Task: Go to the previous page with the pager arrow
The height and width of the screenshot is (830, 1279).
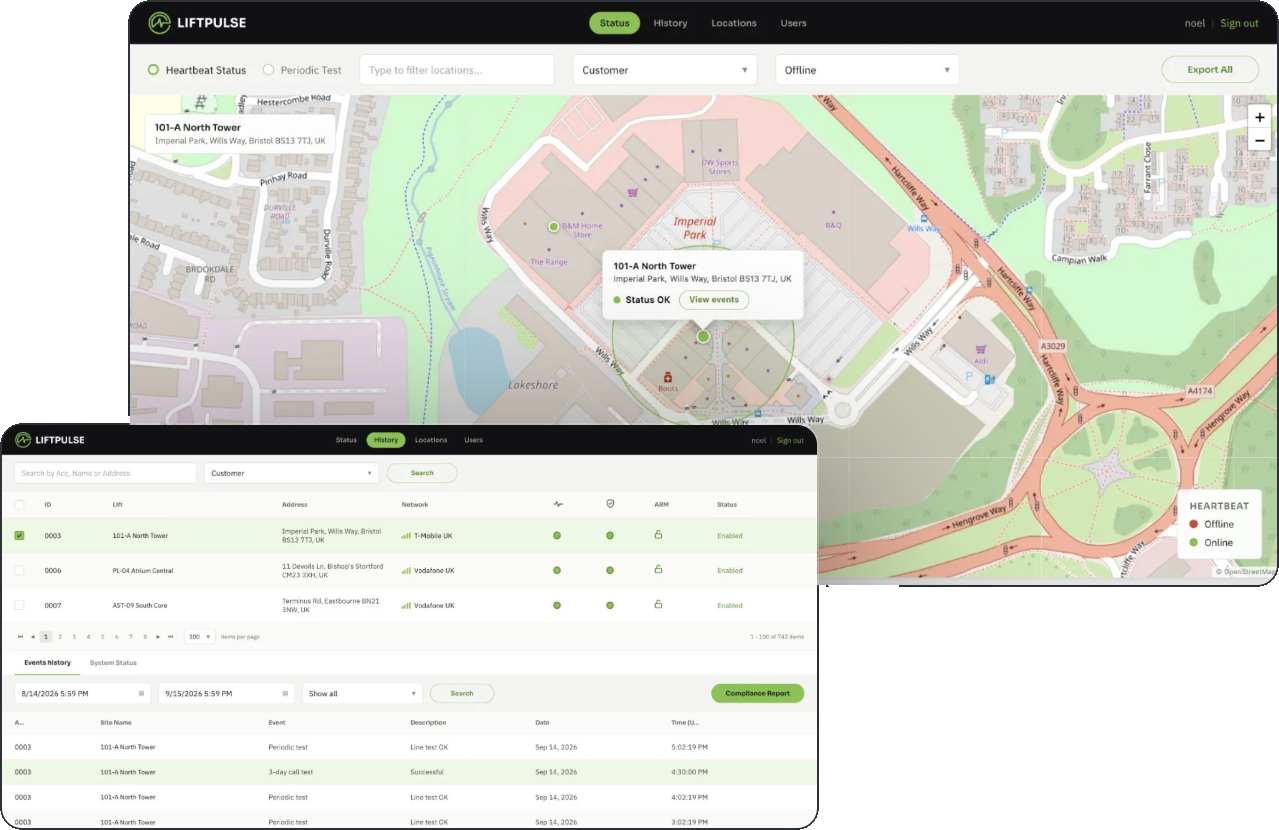Action: click(32, 636)
